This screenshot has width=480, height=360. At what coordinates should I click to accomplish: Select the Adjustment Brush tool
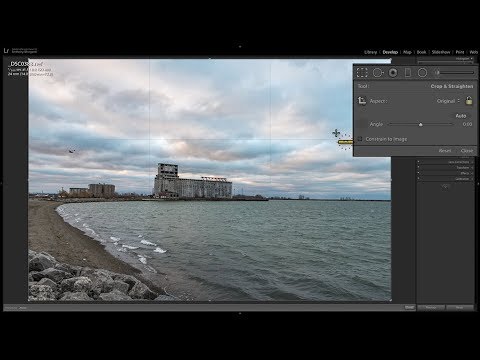[x=437, y=72]
